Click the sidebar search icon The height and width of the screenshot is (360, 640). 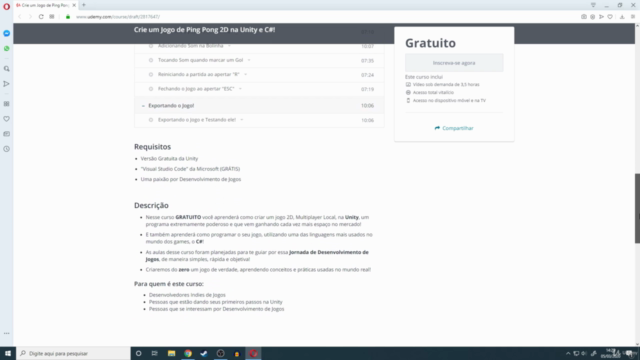click(x=7, y=69)
